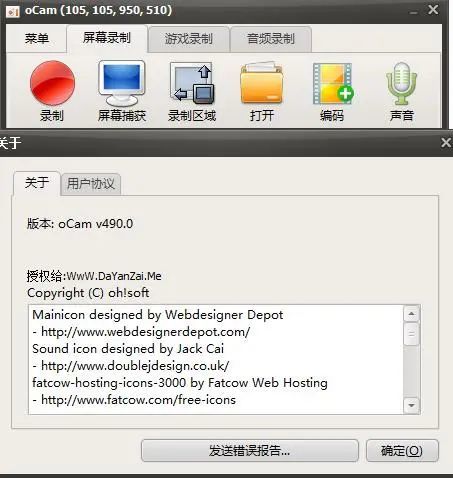Screen dimensions: 453x478
Task: Switch to the 游戏录制 tab
Action: [189, 39]
